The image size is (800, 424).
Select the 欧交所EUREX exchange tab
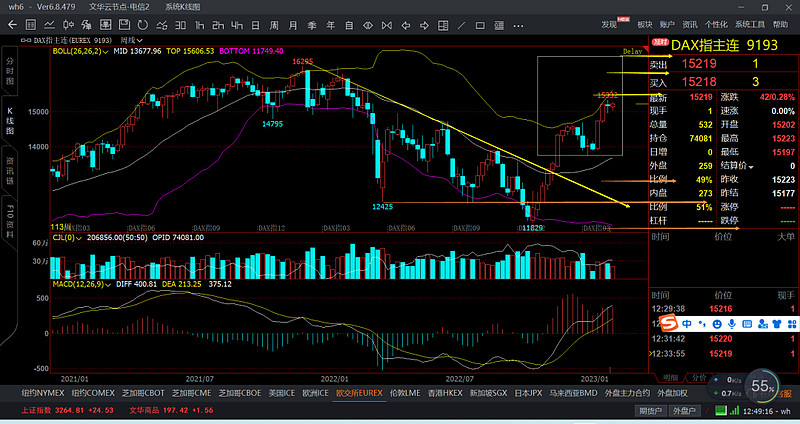coord(359,393)
